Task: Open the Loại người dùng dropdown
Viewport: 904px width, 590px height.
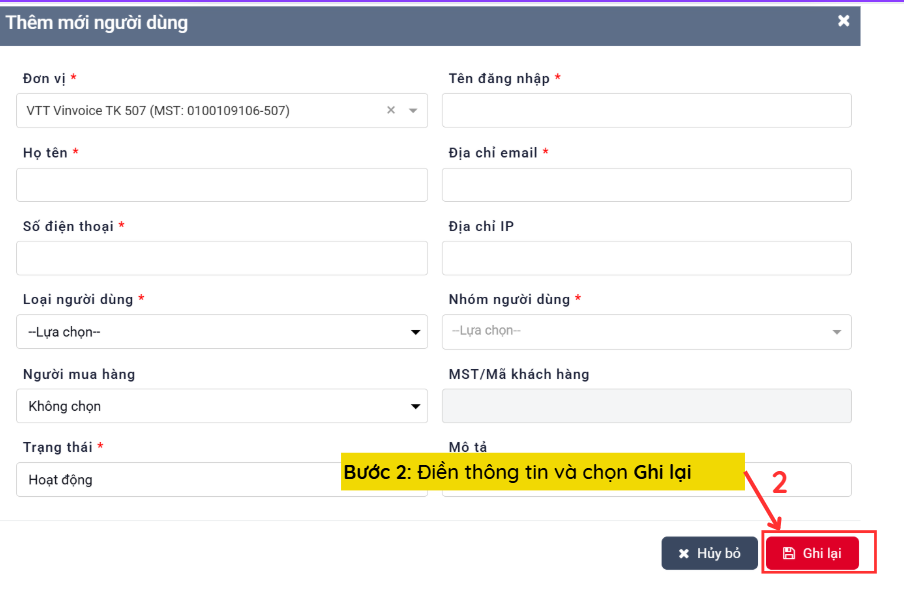Action: point(222,332)
